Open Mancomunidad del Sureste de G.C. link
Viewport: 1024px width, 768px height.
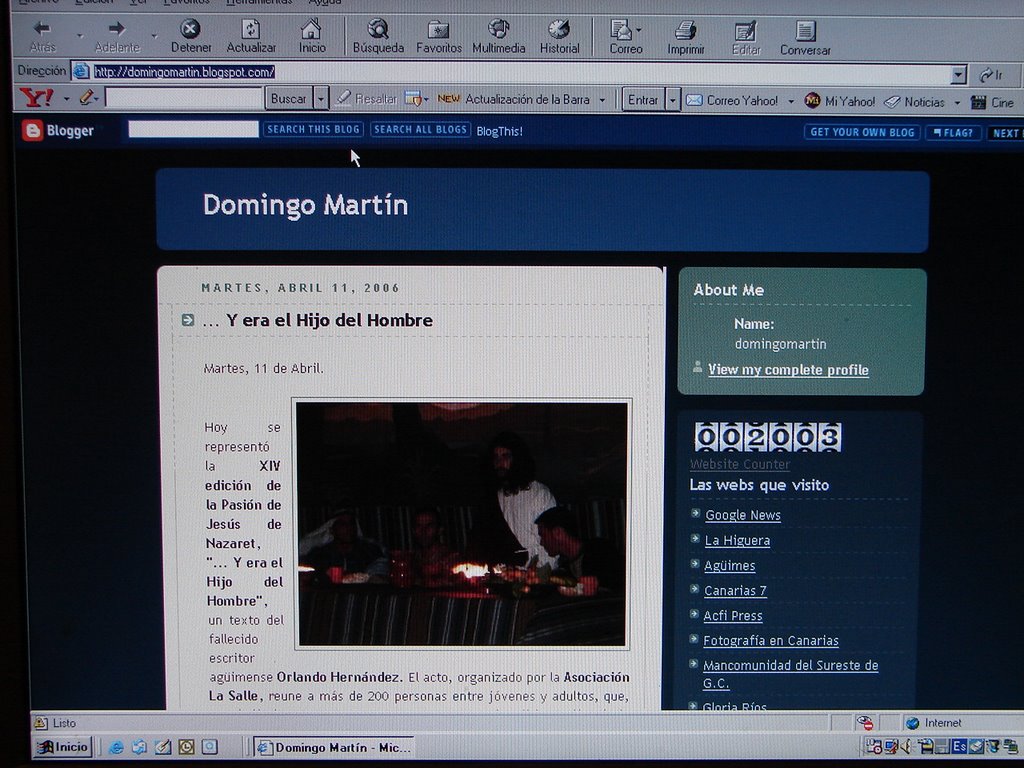click(790, 674)
